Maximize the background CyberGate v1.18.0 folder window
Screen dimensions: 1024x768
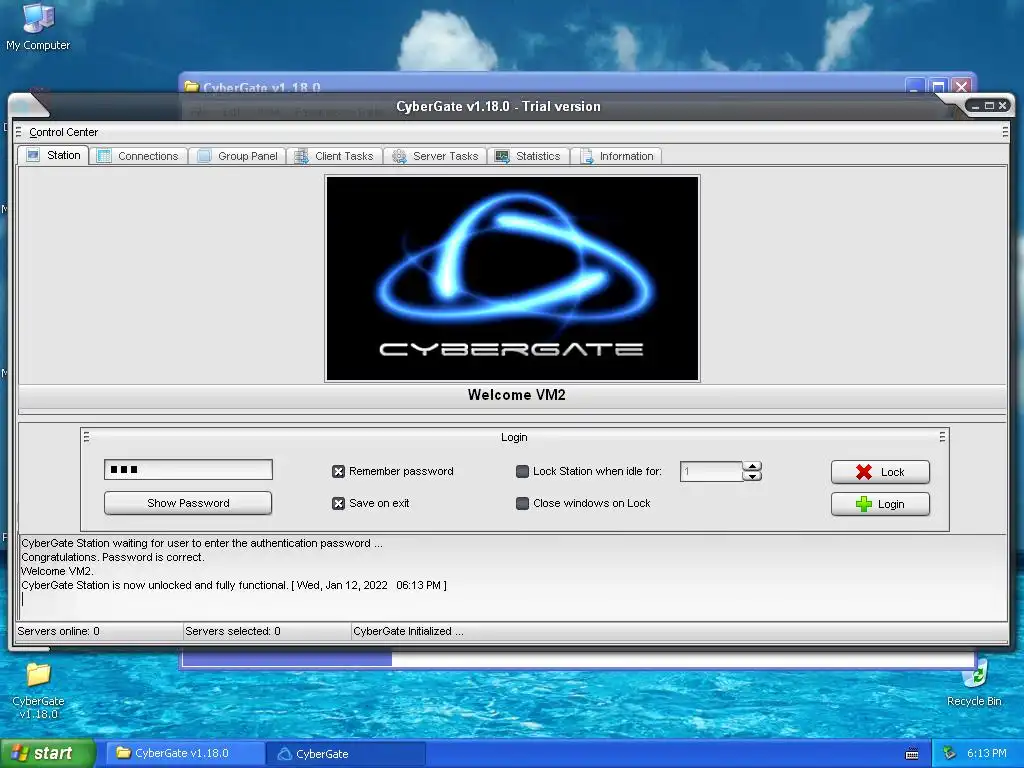938,86
